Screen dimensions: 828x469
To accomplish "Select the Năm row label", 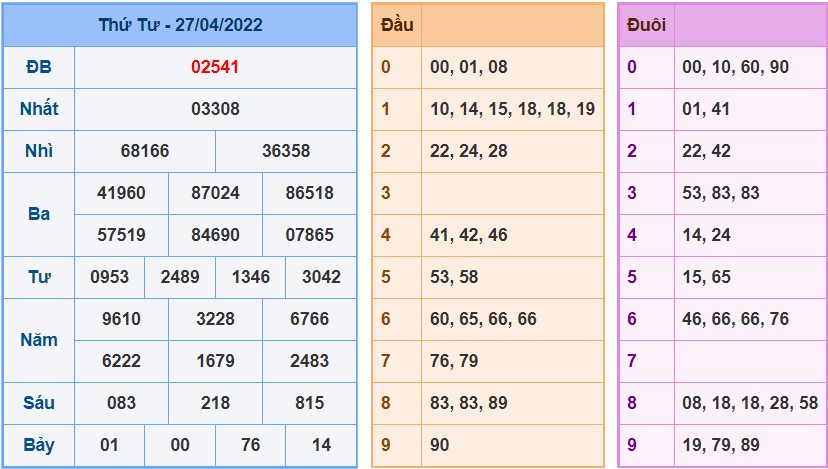I will coord(39,340).
